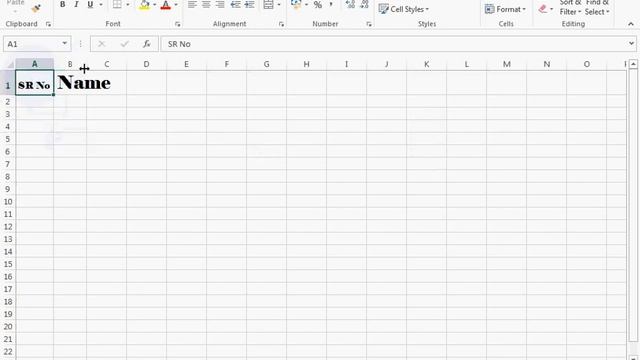The width and height of the screenshot is (640, 360).
Task: Open borders dropdown arrow
Action: pyautogui.click(x=128, y=4)
